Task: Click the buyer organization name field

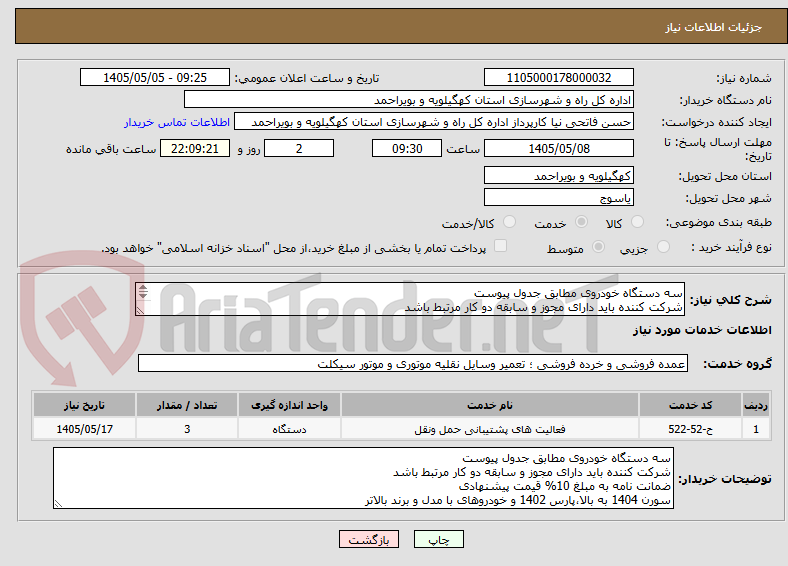Action: (409, 100)
